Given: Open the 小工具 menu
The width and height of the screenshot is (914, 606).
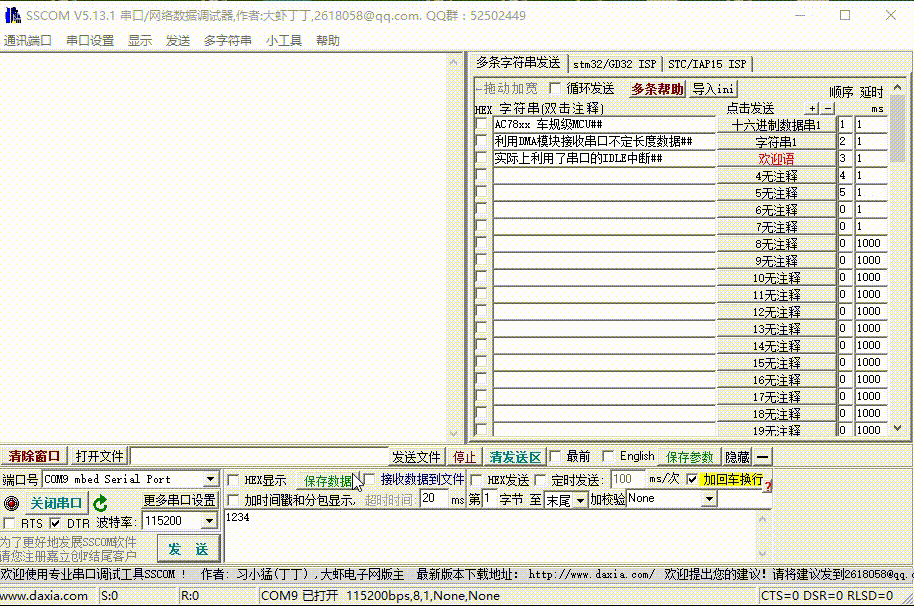Looking at the screenshot, I should (x=283, y=41).
